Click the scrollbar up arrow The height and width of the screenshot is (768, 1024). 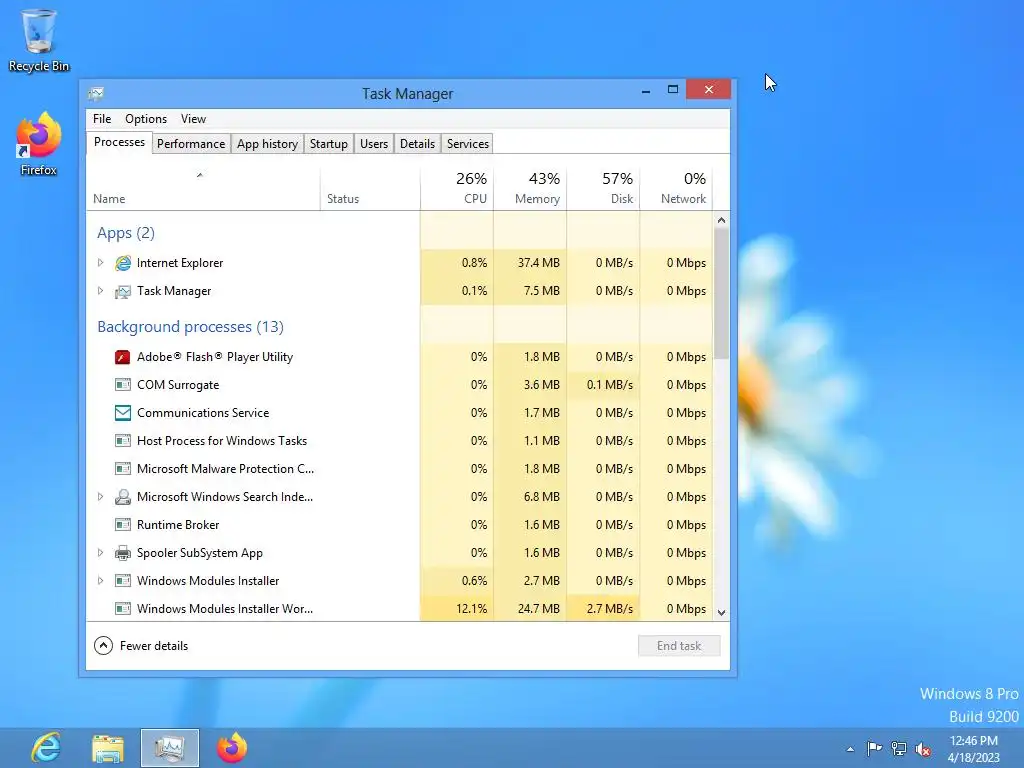click(722, 220)
